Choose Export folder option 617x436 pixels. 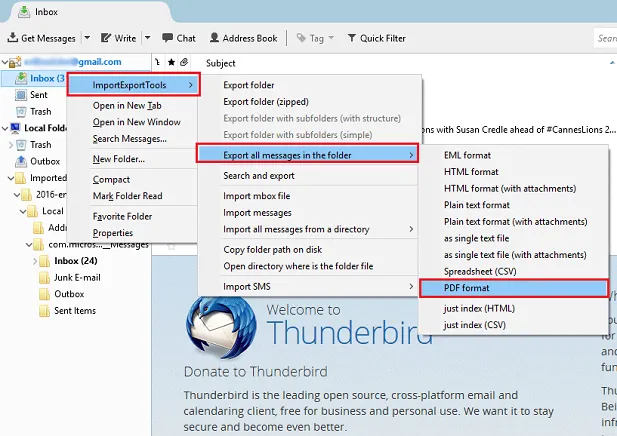point(248,85)
